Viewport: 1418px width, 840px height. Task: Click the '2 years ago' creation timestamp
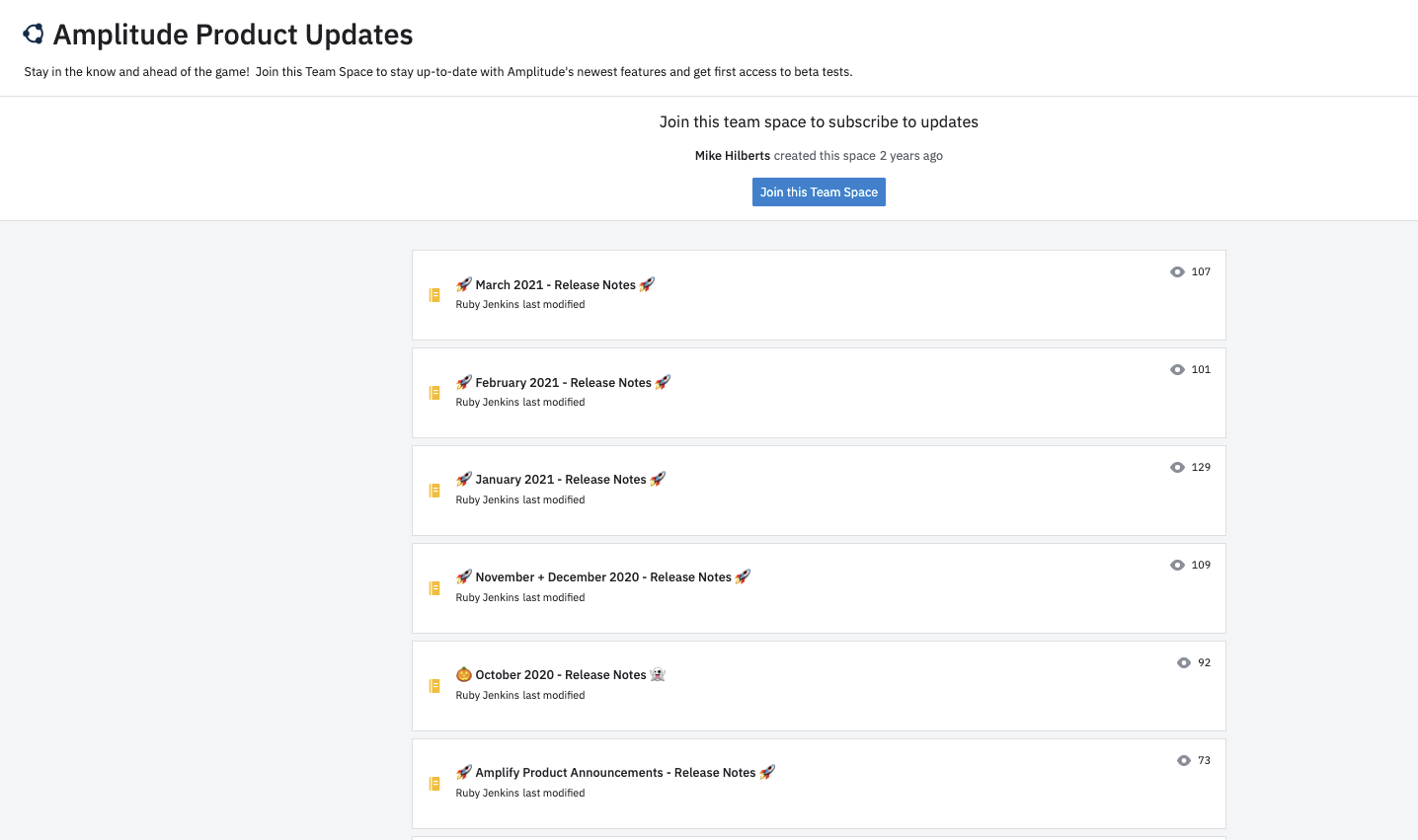911,156
